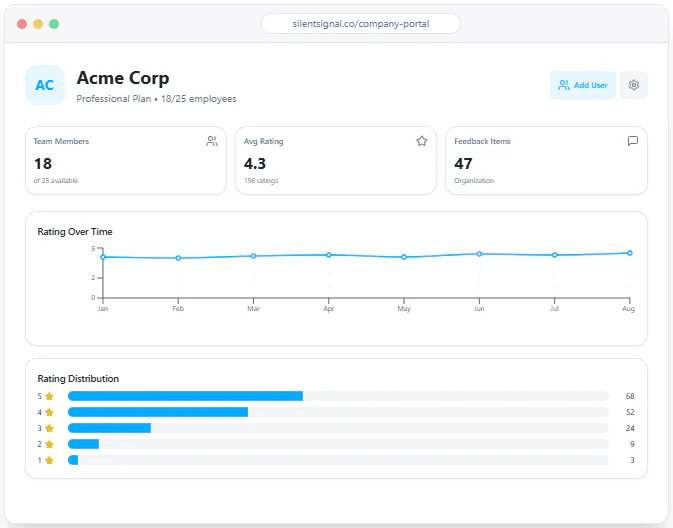
Task: Click the 4-star distribution progress bar
Action: point(338,412)
